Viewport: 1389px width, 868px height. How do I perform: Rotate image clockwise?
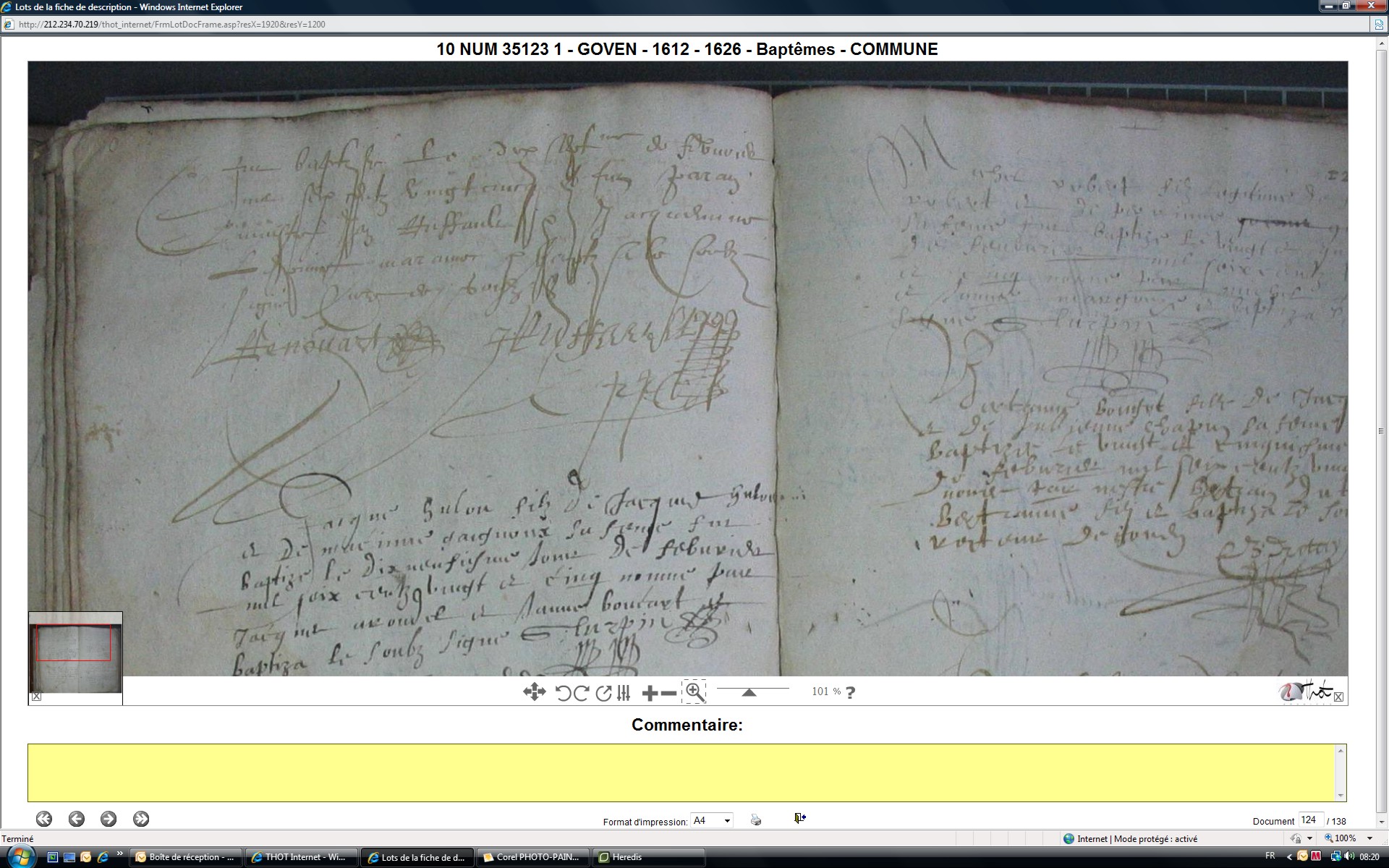[581, 693]
